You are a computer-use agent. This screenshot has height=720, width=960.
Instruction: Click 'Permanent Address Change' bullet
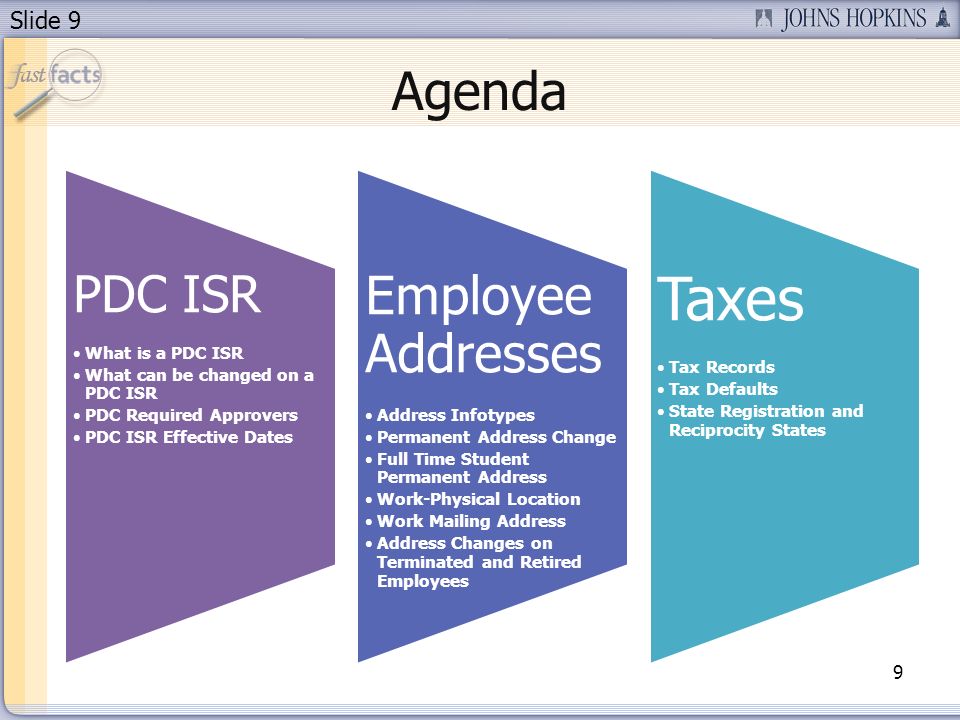[x=497, y=437]
